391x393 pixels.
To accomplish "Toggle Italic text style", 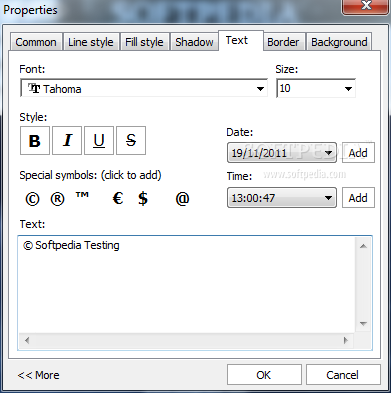I will pos(67,140).
